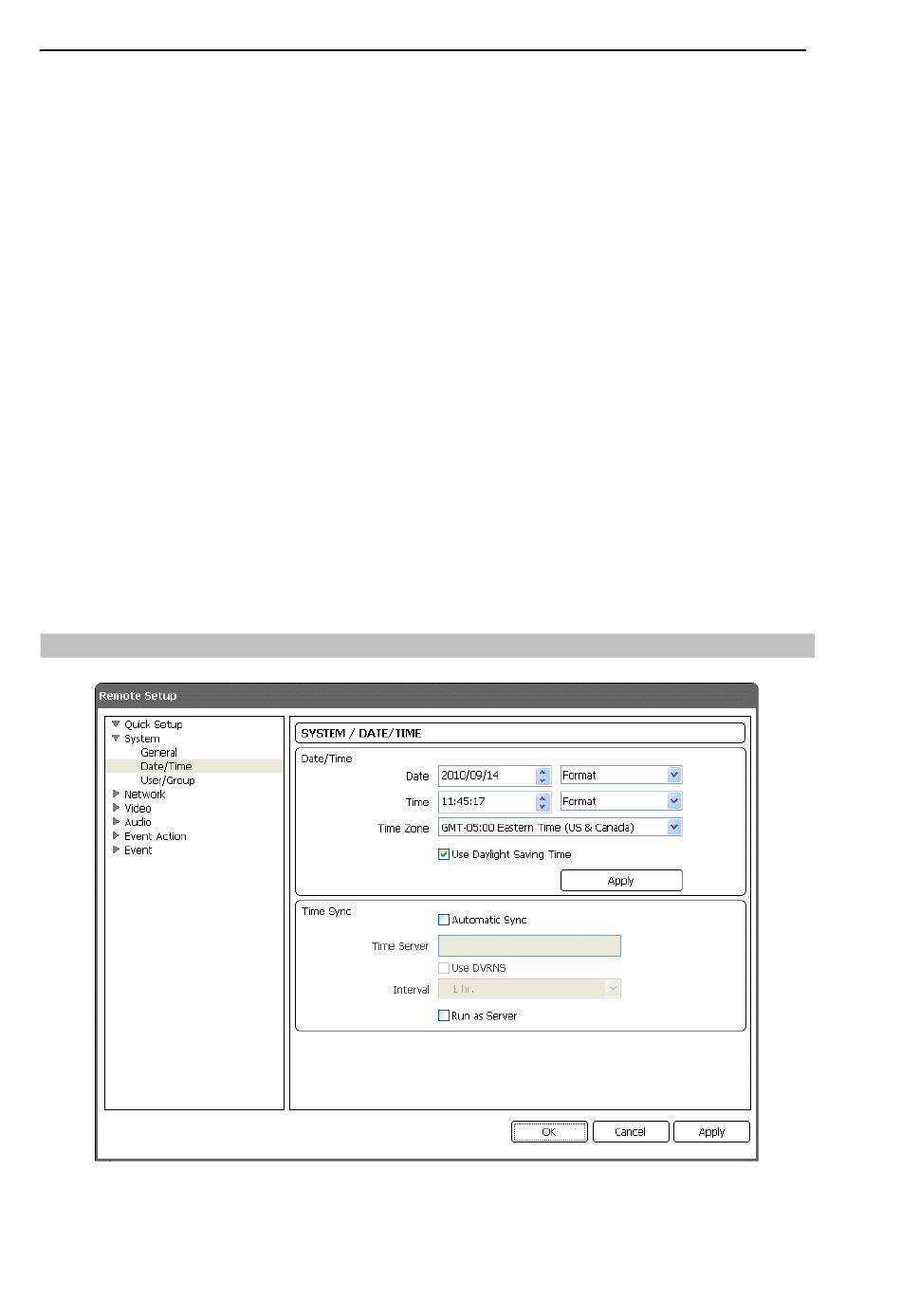This screenshot has height=1316, width=901.
Task: Expand the Video tree node
Action: coord(116,808)
